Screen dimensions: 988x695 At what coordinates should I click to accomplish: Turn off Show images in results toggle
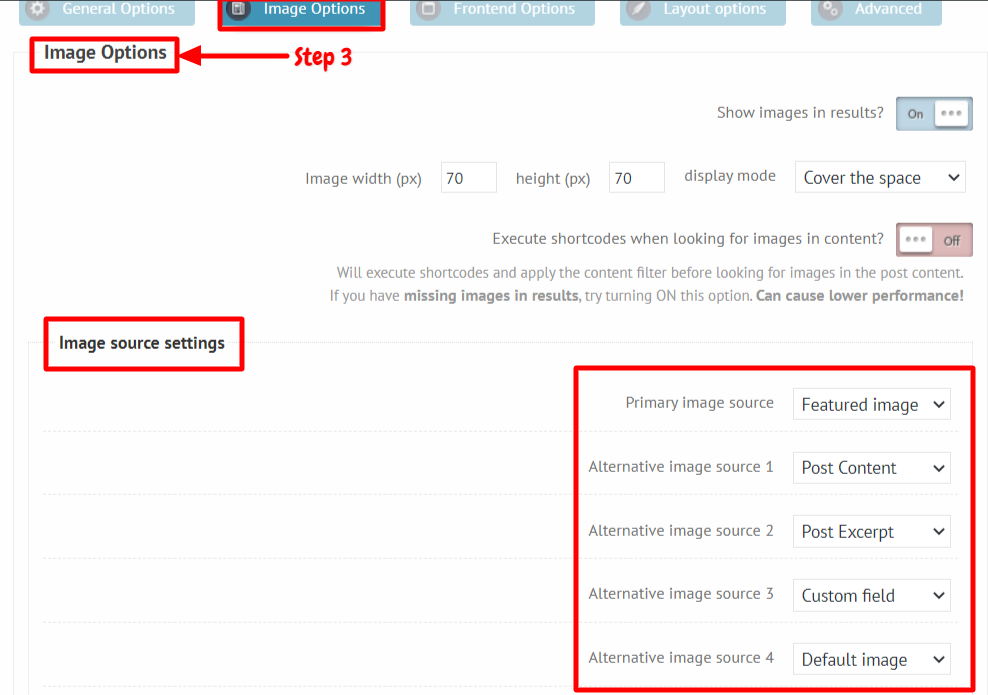(x=934, y=114)
